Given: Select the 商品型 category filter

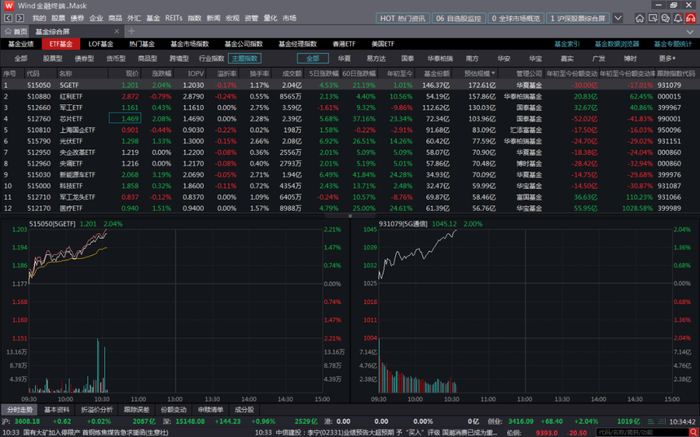Looking at the screenshot, I should click(x=147, y=58).
